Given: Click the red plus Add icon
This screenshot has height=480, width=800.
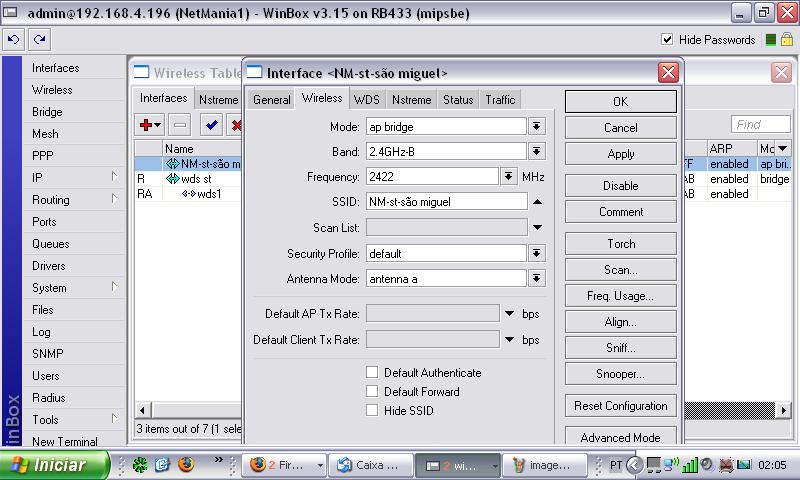Looking at the screenshot, I should point(149,124).
